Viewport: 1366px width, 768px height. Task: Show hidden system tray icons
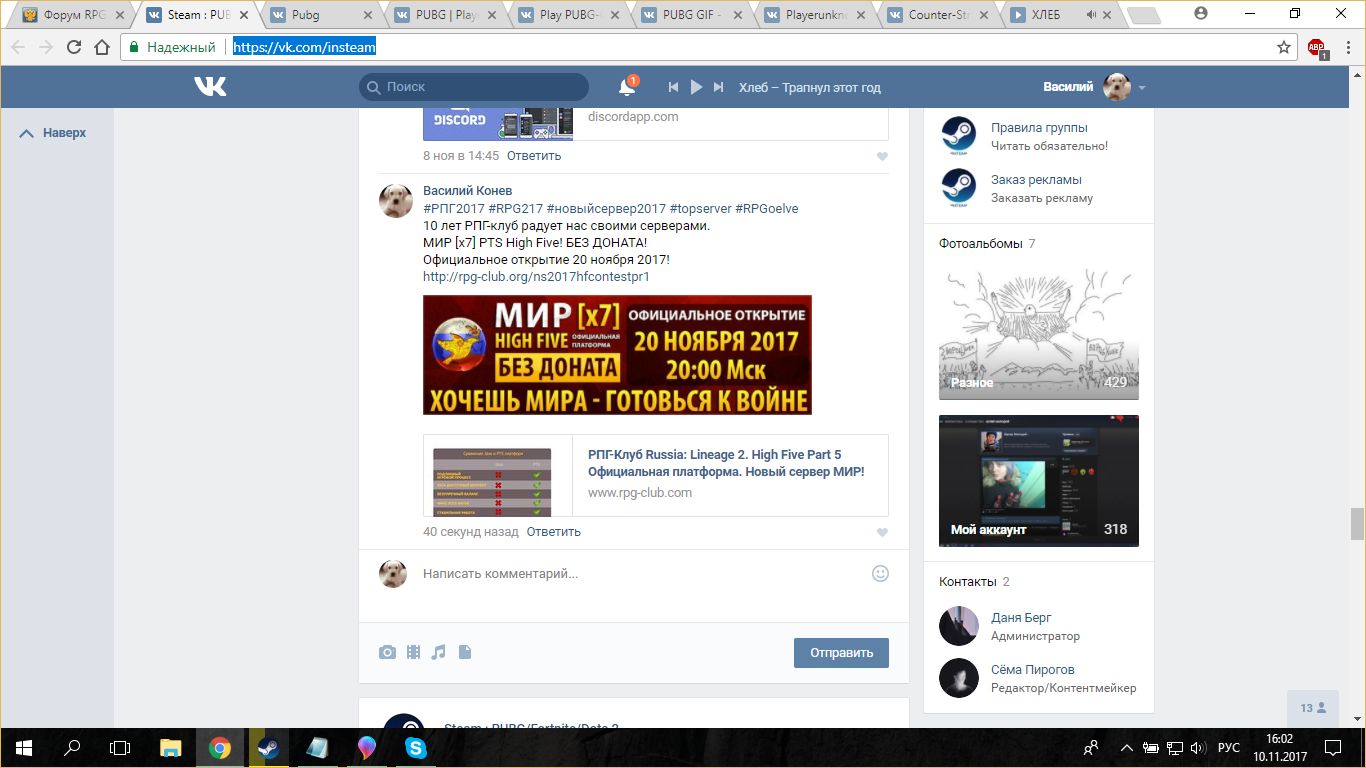click(1127, 748)
